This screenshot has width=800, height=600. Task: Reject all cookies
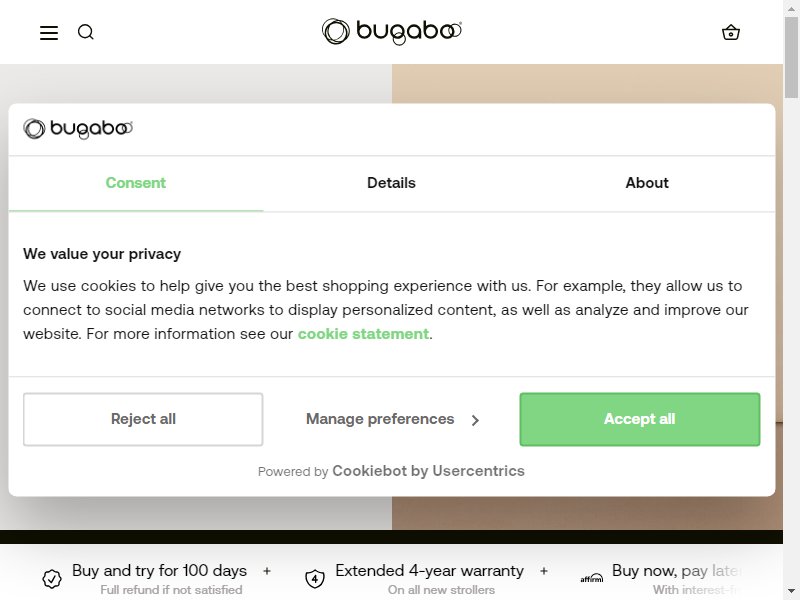143,419
